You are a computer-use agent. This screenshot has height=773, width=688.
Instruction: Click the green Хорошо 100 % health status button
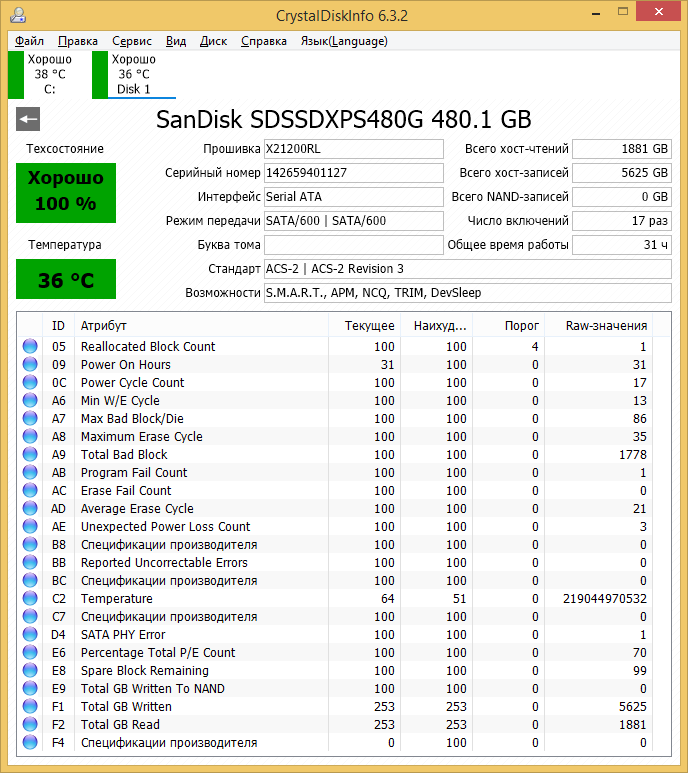click(x=66, y=190)
